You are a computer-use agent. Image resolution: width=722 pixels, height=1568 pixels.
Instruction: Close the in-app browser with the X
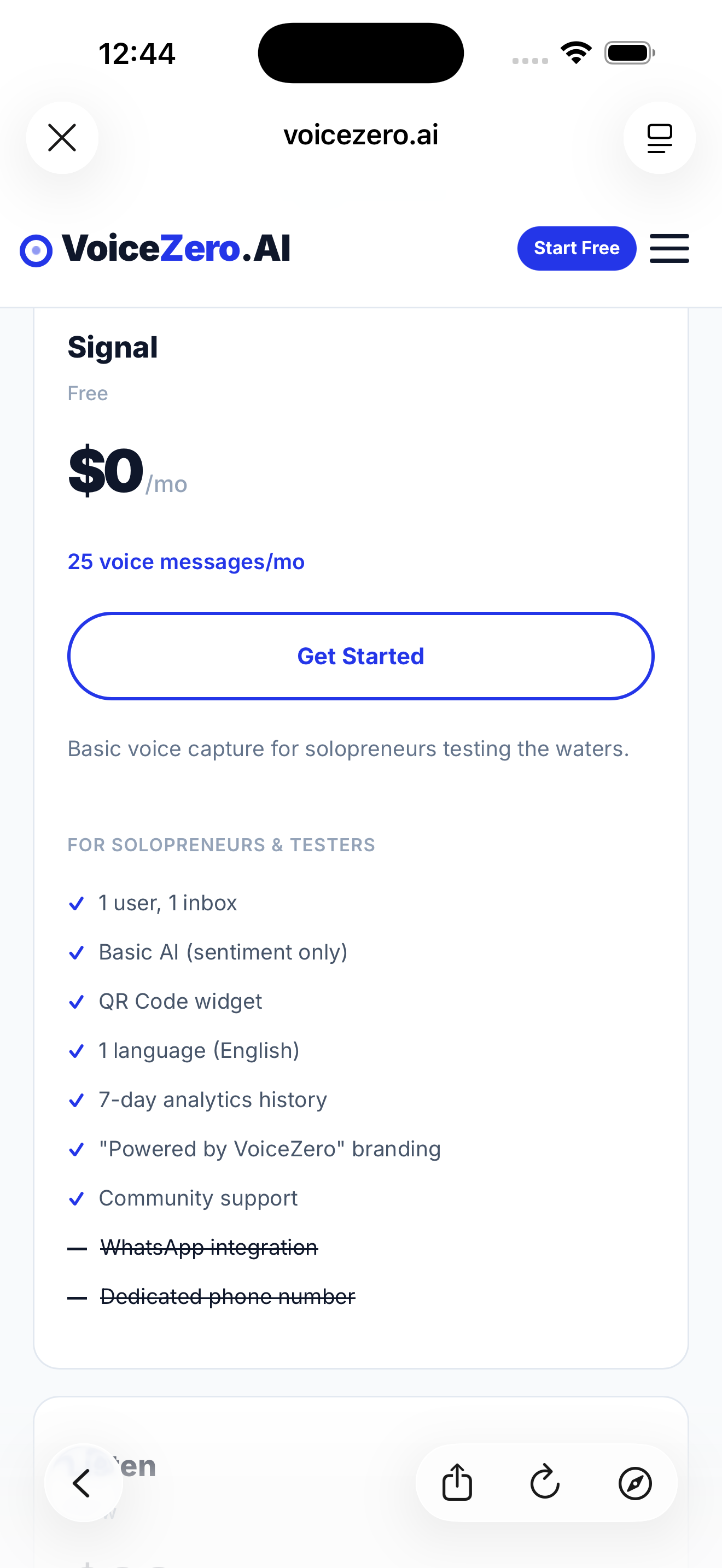tap(62, 138)
